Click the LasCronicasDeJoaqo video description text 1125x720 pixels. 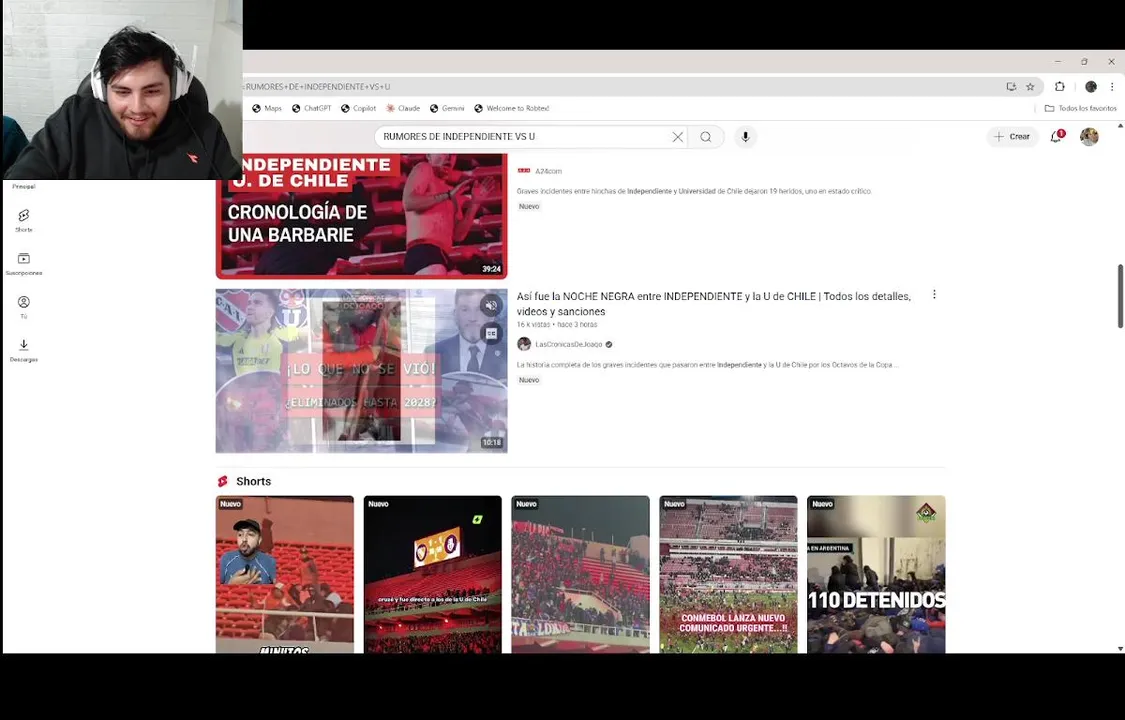pyautogui.click(x=707, y=365)
